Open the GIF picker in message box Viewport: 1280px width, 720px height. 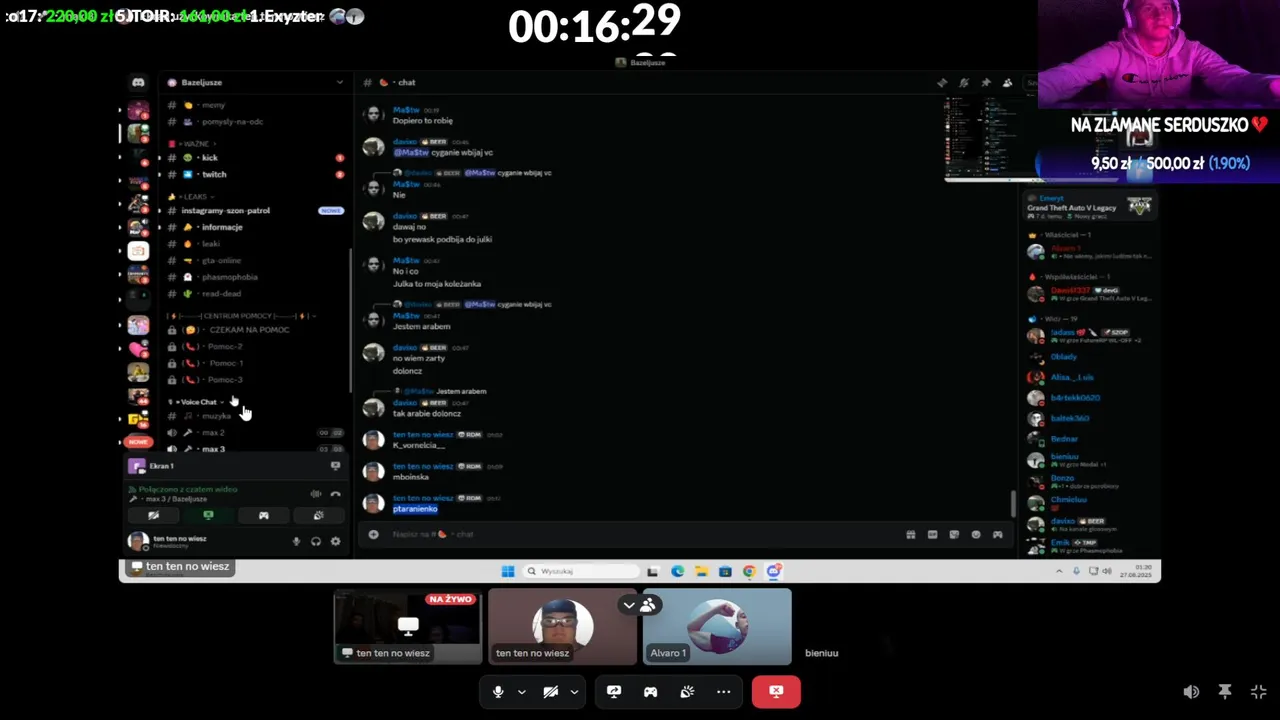click(x=932, y=534)
